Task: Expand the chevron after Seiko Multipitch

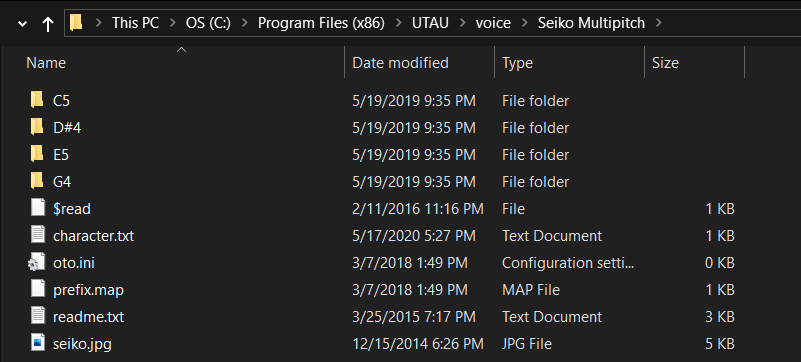Action: point(658,23)
